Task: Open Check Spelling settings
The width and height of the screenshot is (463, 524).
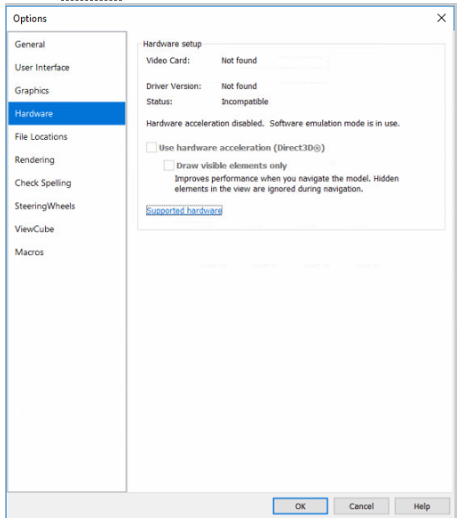Action: click(67, 183)
